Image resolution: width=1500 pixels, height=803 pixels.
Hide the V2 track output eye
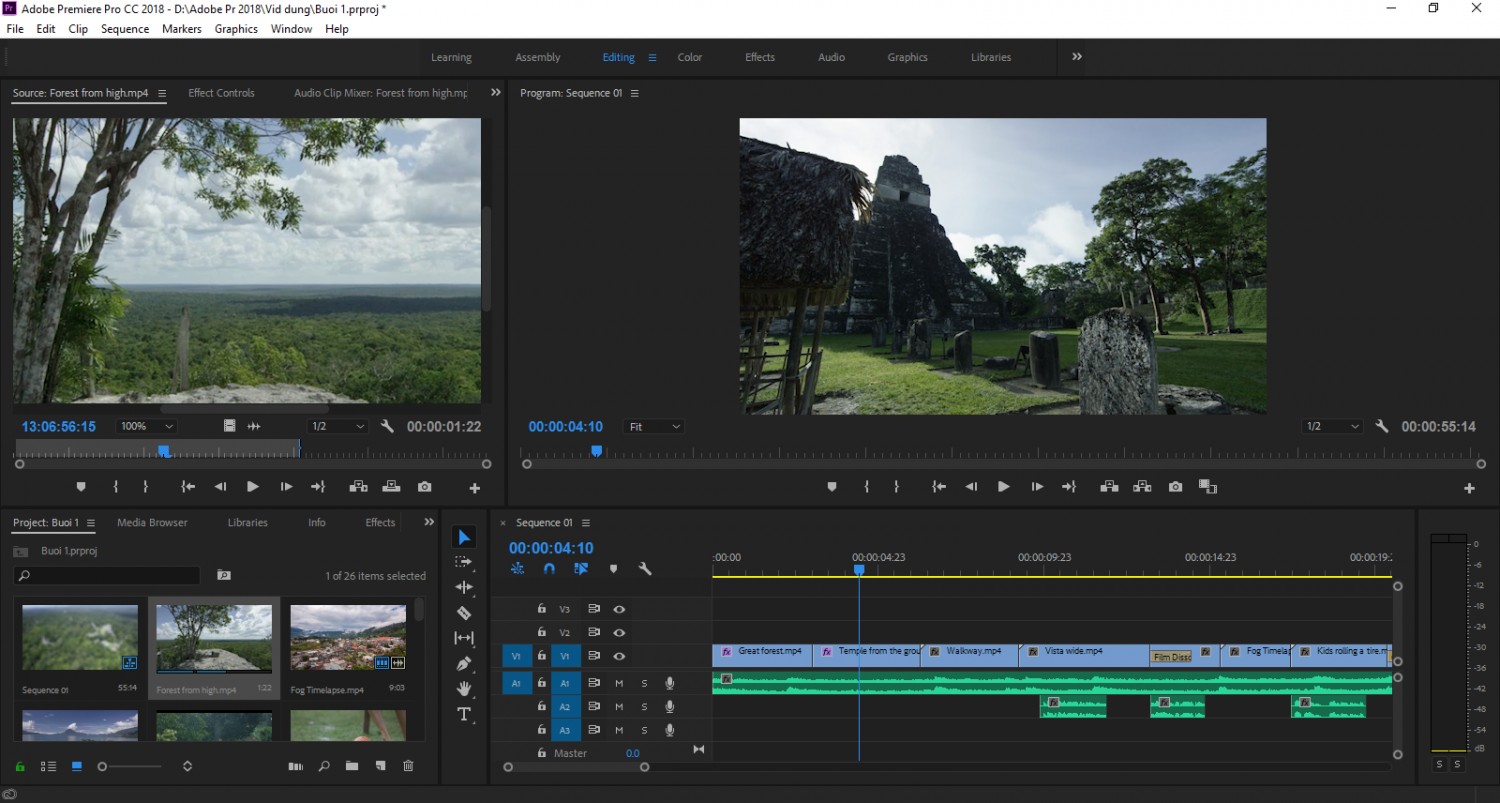pyautogui.click(x=619, y=632)
